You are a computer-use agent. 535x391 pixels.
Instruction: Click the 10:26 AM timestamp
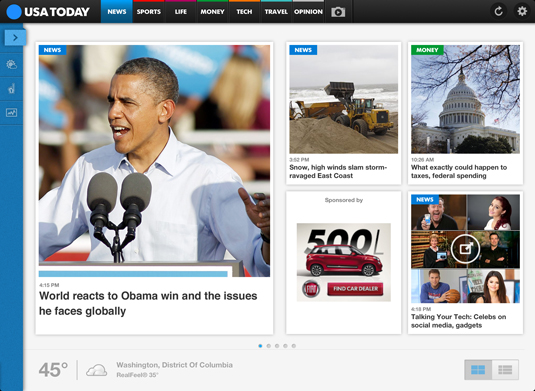[x=422, y=159]
